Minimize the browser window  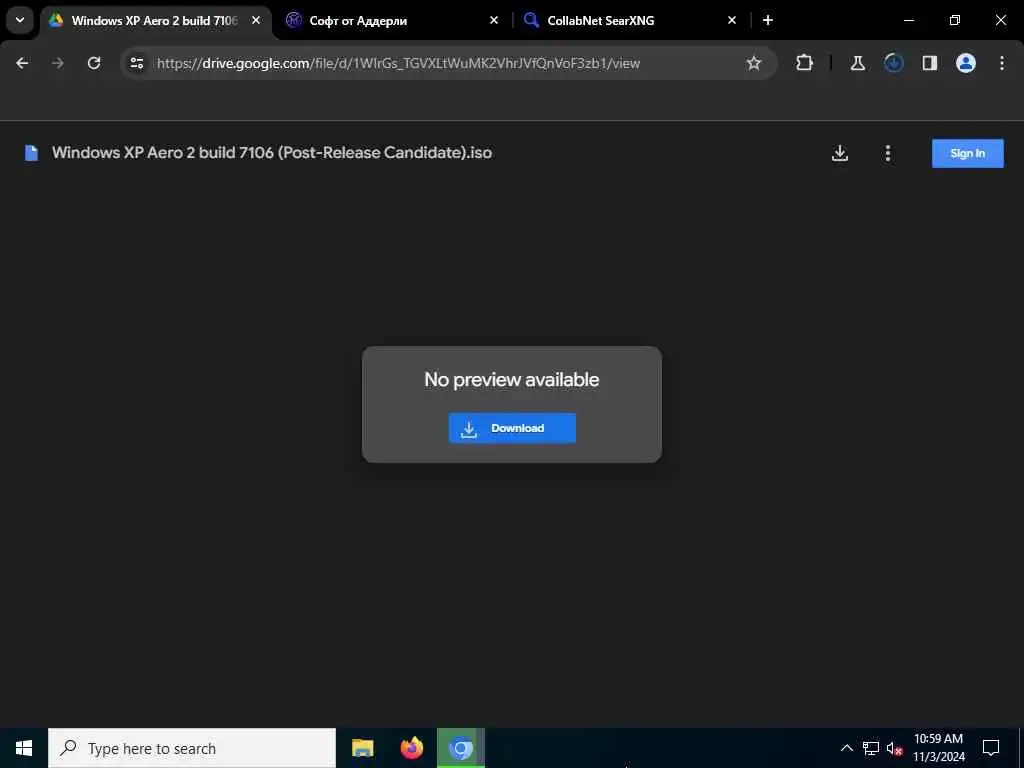click(908, 20)
